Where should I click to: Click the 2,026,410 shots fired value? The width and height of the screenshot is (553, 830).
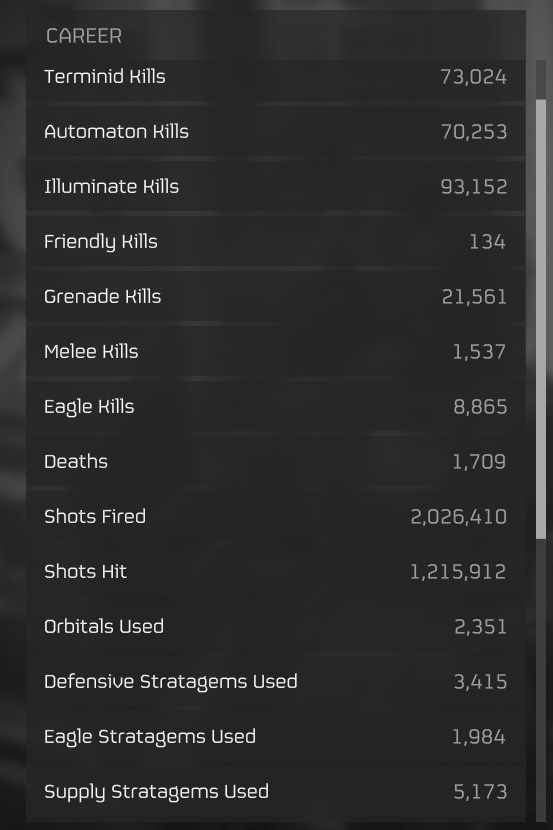point(458,517)
